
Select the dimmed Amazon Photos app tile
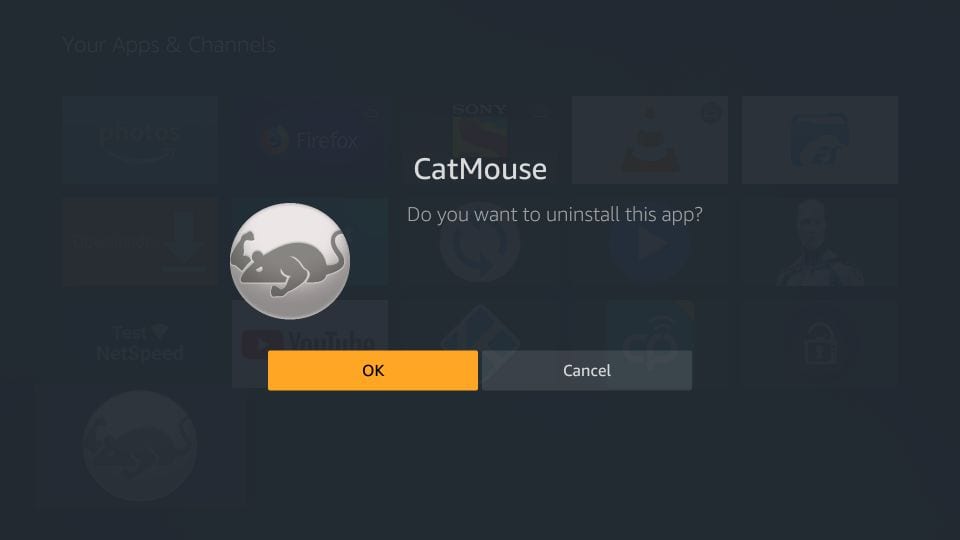pyautogui.click(x=140, y=140)
